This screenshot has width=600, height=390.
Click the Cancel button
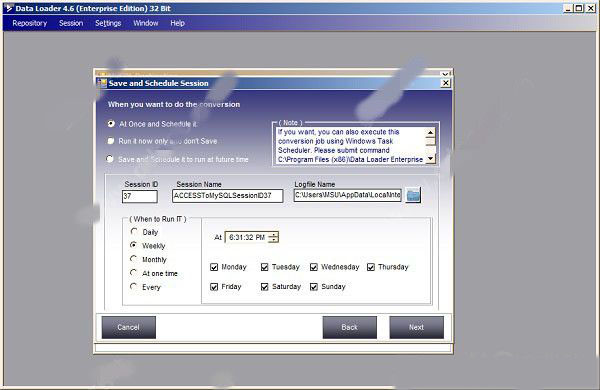click(129, 327)
